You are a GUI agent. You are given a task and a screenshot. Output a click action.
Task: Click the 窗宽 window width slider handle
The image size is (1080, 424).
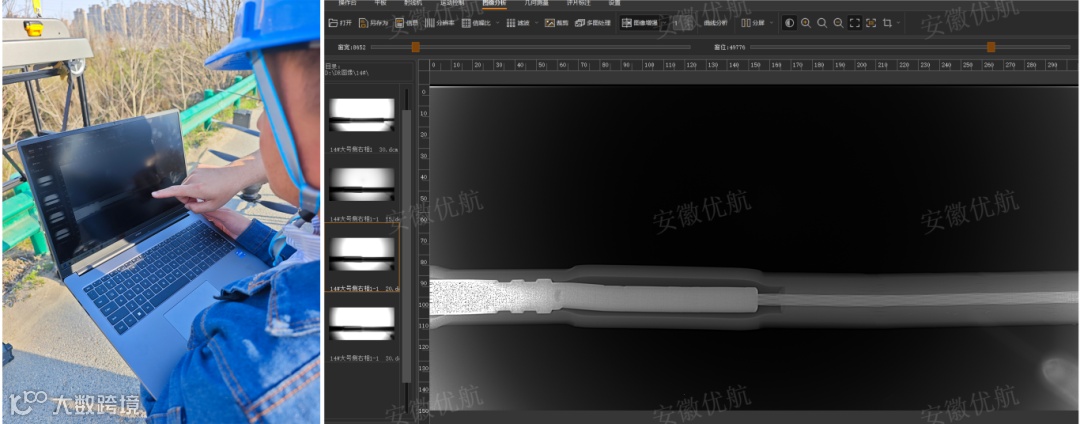[x=415, y=47]
